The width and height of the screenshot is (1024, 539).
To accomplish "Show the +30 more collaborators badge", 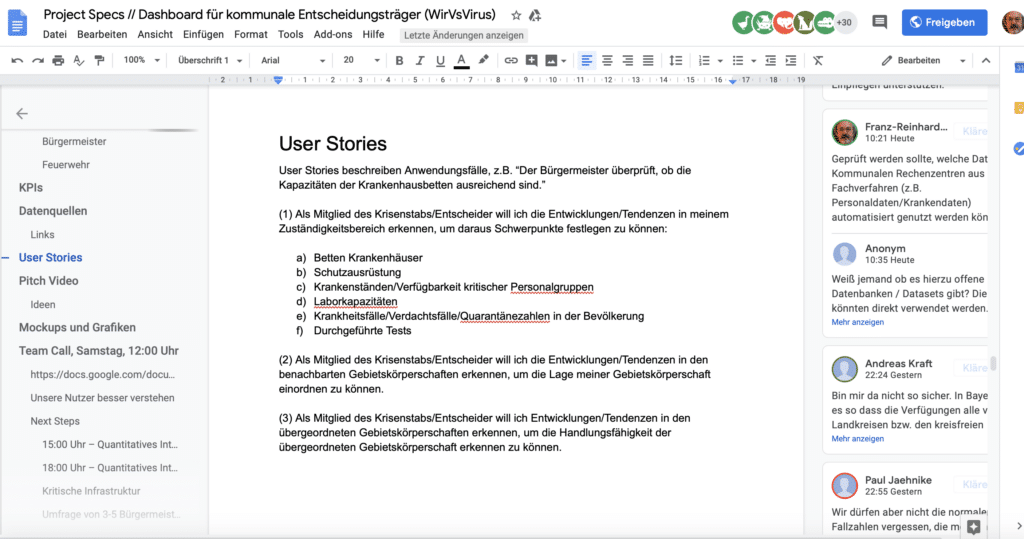I will pos(844,22).
